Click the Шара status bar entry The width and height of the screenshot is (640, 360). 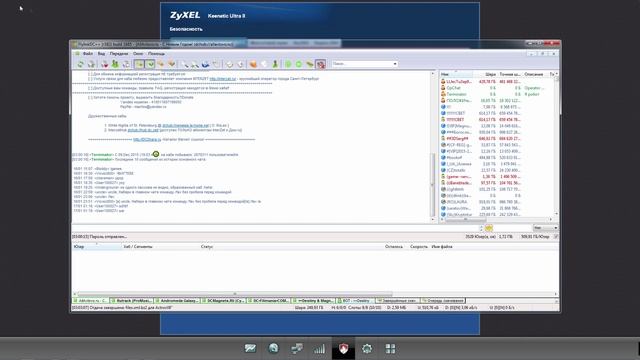pos(309,308)
